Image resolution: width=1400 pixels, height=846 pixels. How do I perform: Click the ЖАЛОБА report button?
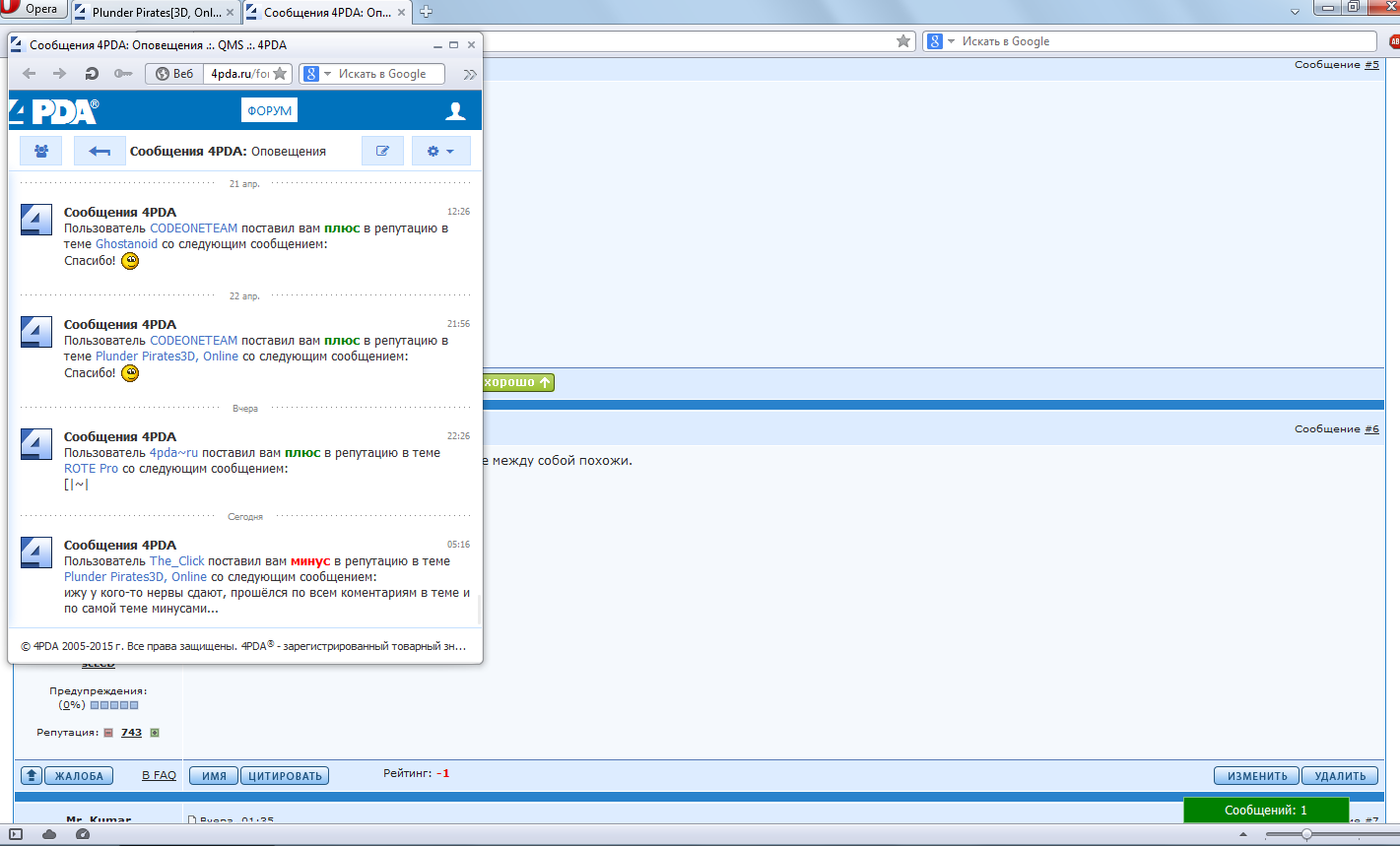pyautogui.click(x=79, y=776)
